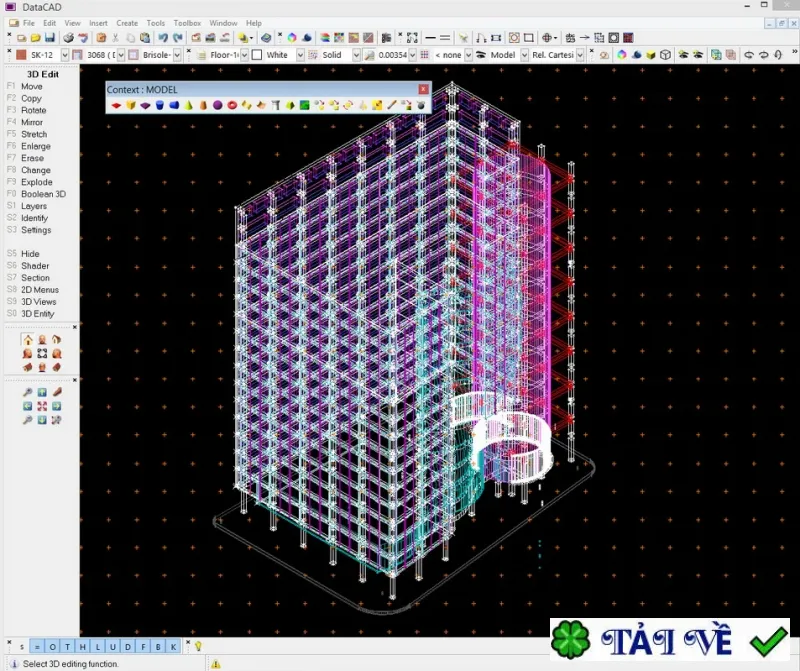Choose Shader in the 3D Edit menu
The image size is (800, 671).
[x=35, y=266]
